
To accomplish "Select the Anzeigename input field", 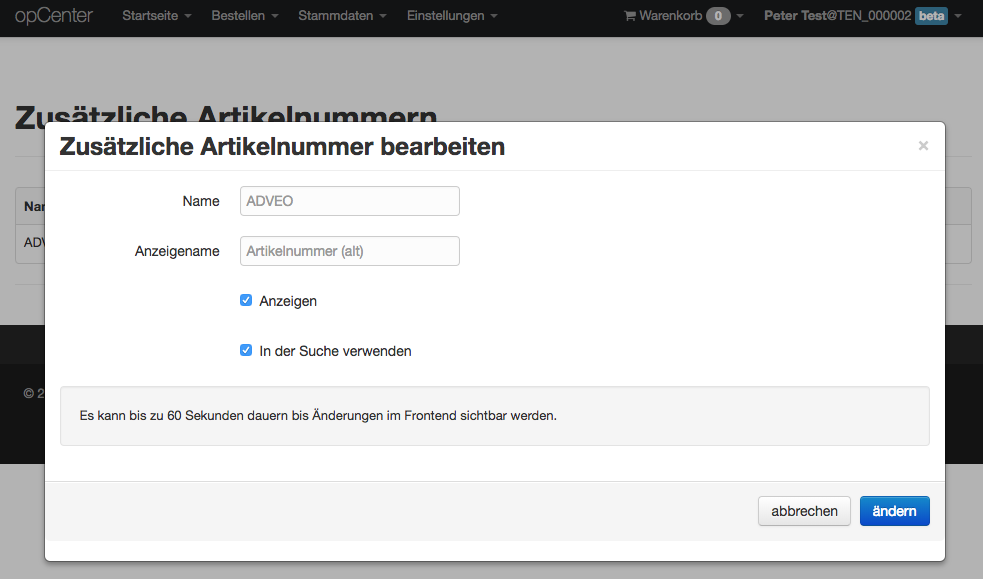I will [349, 250].
